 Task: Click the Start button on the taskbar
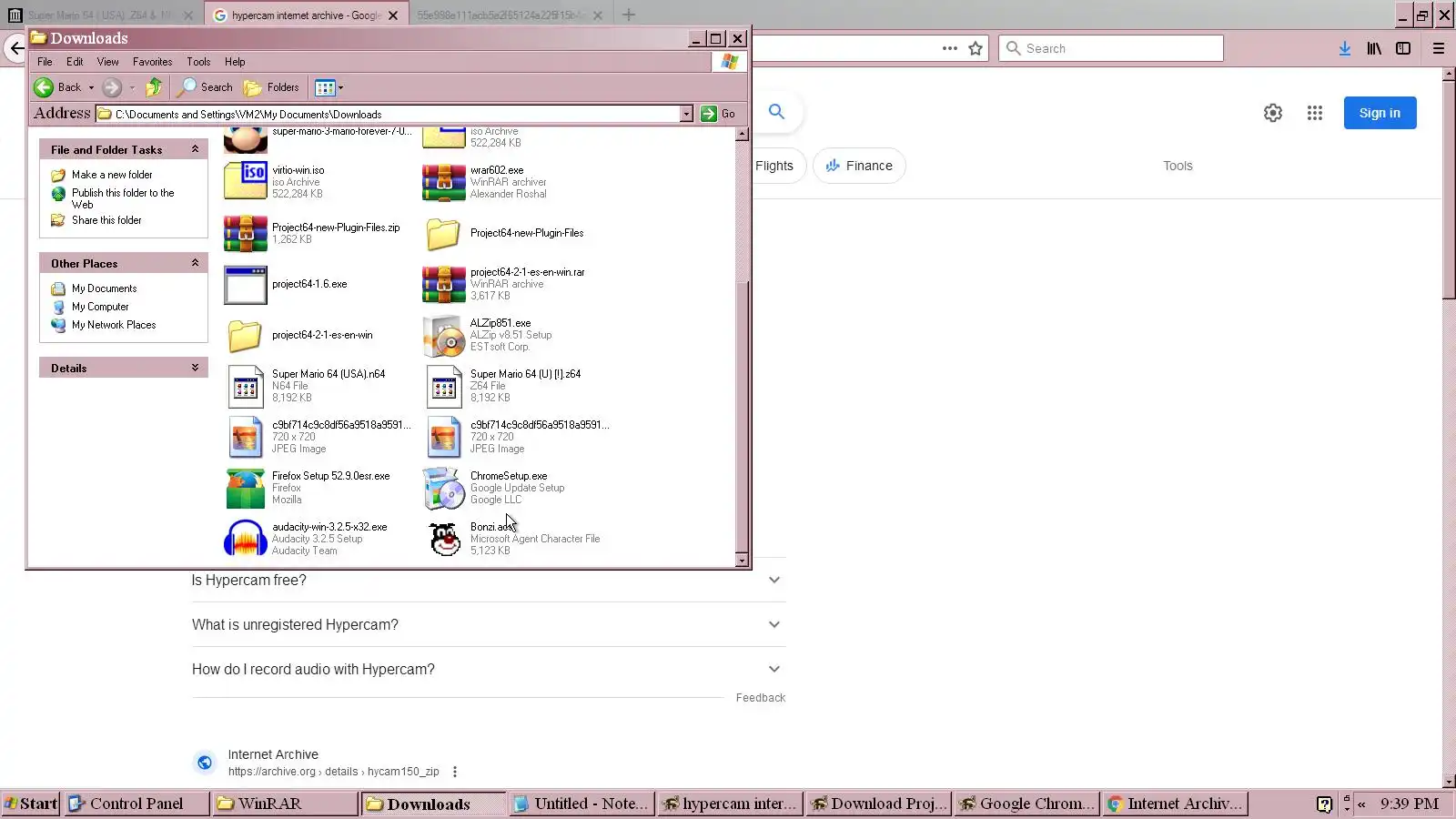[x=31, y=804]
